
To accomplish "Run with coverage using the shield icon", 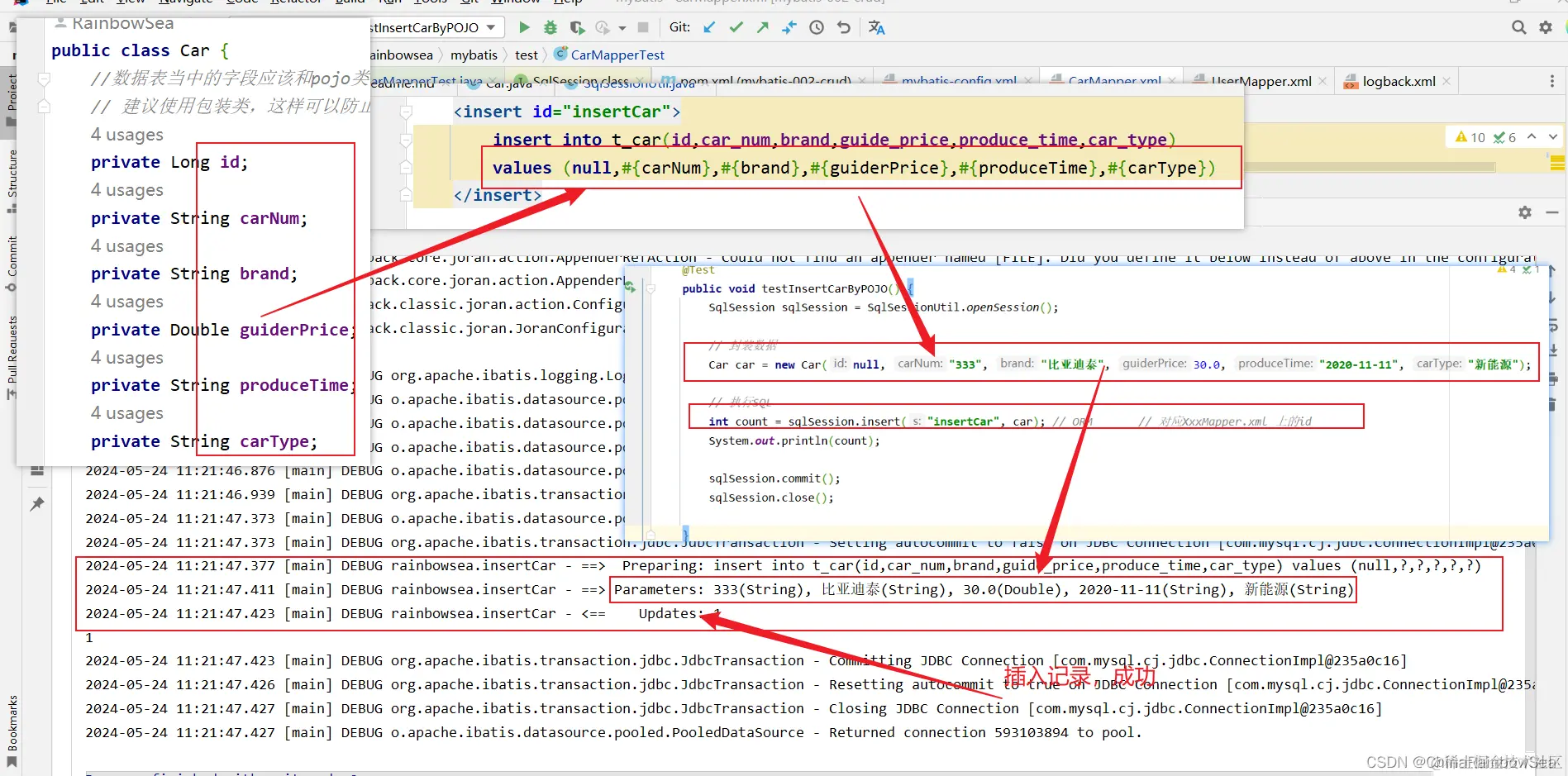I will (x=577, y=27).
